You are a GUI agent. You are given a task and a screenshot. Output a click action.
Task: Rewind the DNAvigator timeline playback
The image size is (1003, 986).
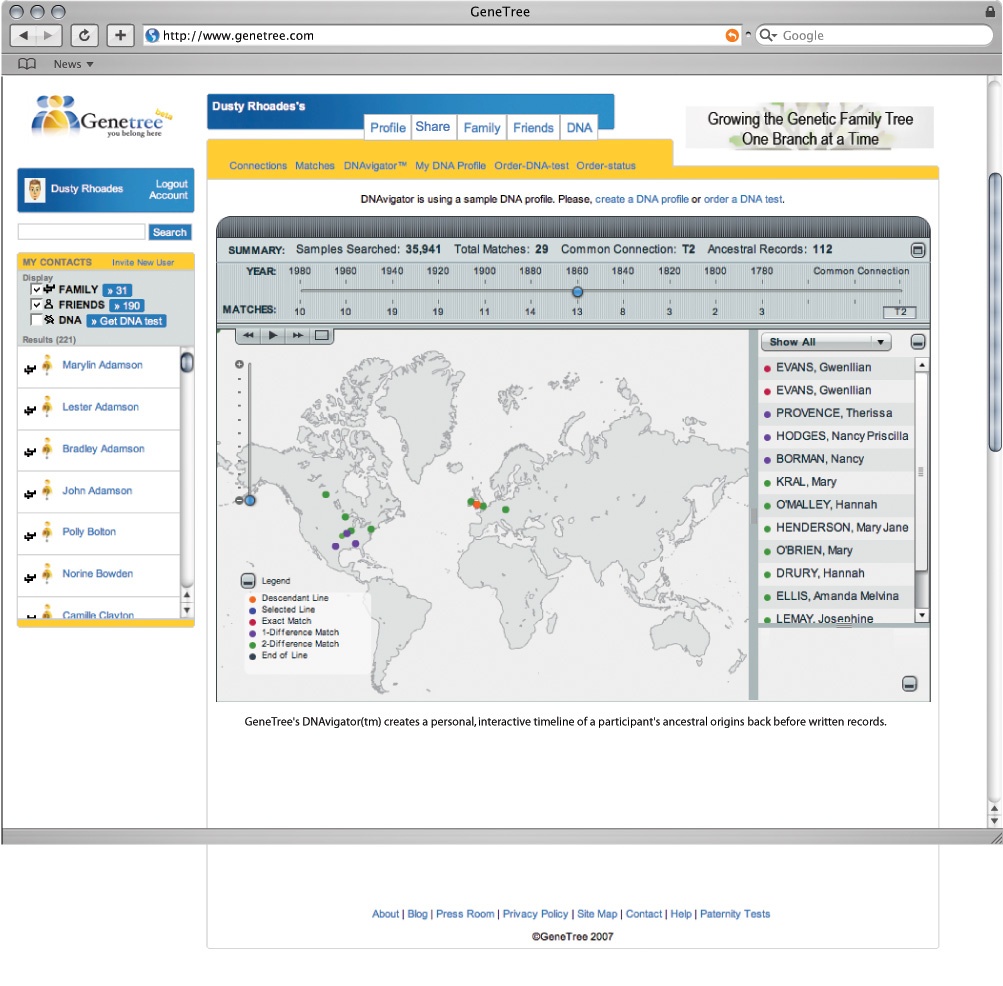[248, 335]
